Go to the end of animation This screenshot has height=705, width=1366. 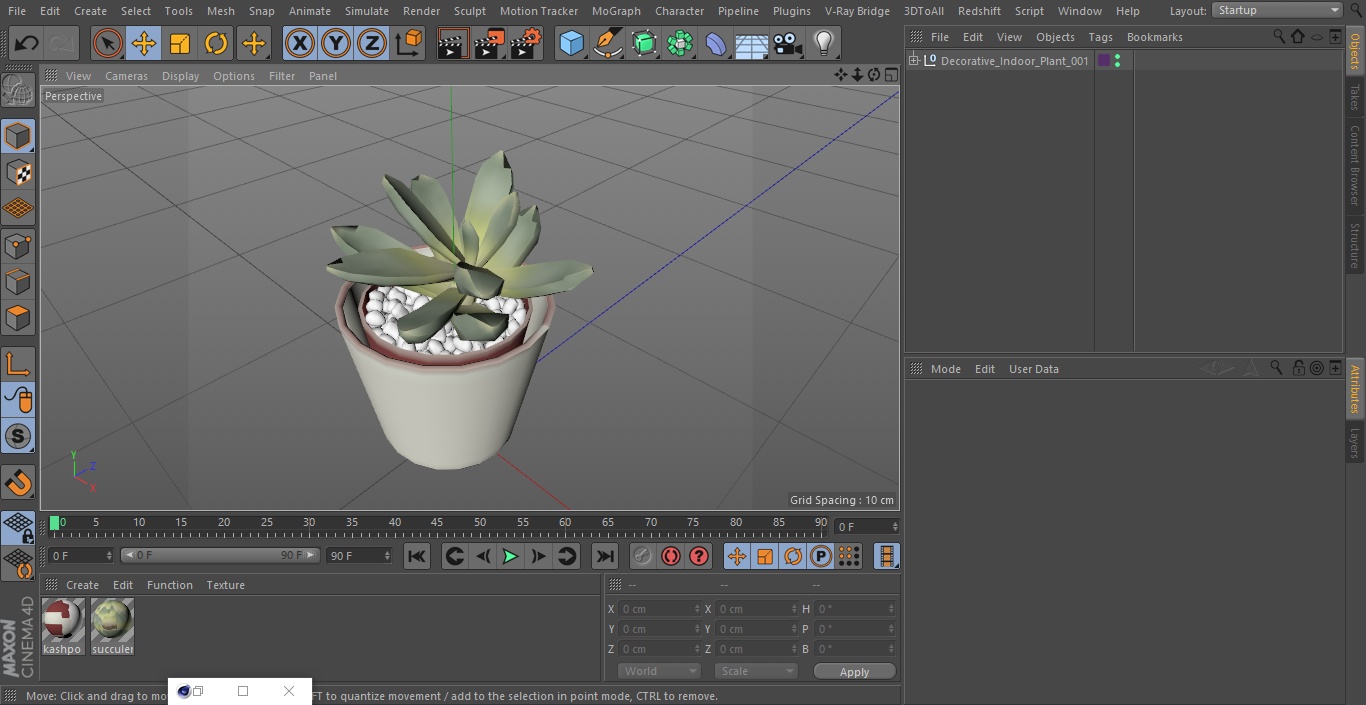pyautogui.click(x=605, y=556)
